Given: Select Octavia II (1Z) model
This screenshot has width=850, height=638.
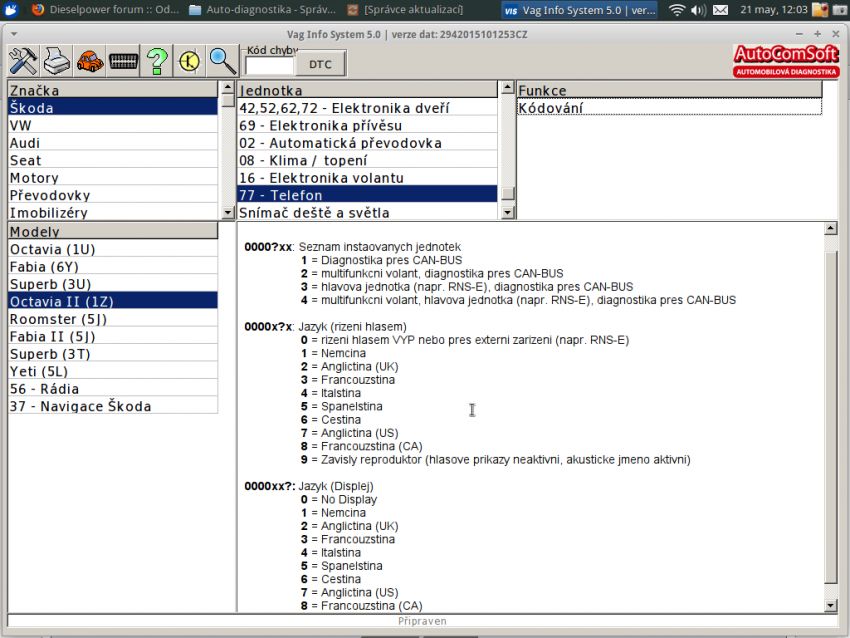Looking at the screenshot, I should (x=113, y=301).
